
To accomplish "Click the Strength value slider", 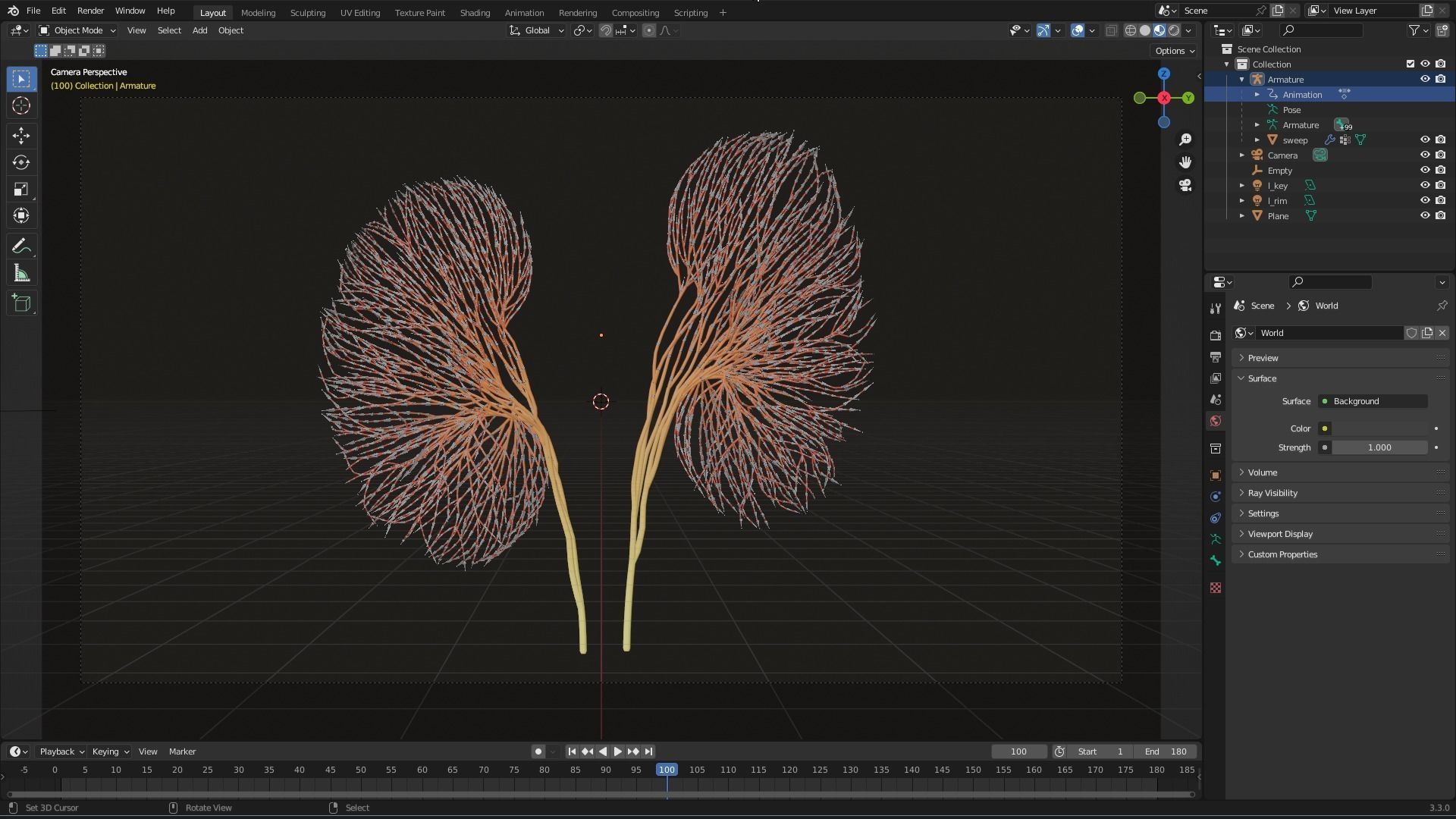I will pyautogui.click(x=1380, y=447).
